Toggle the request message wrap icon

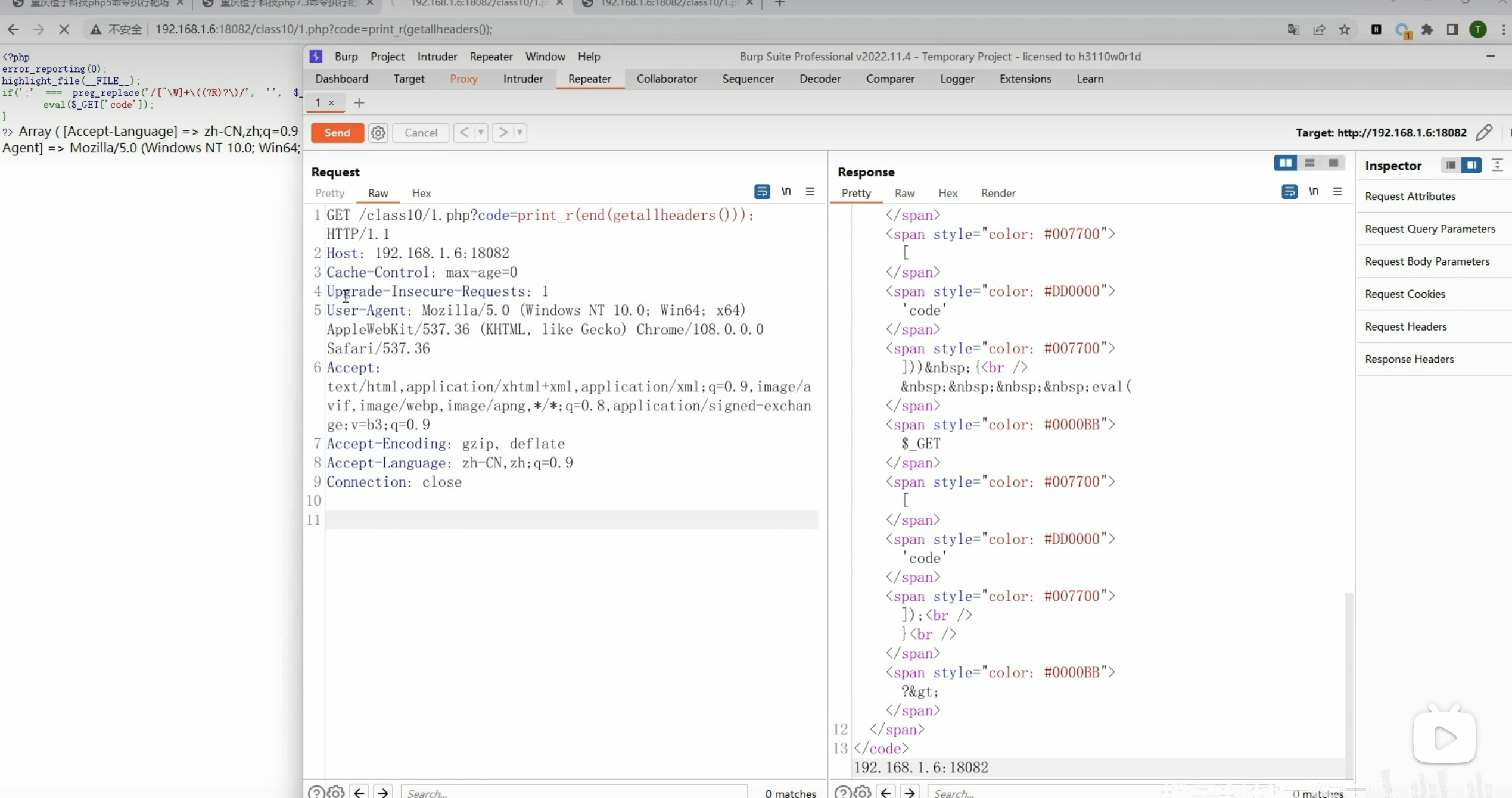pos(762,192)
